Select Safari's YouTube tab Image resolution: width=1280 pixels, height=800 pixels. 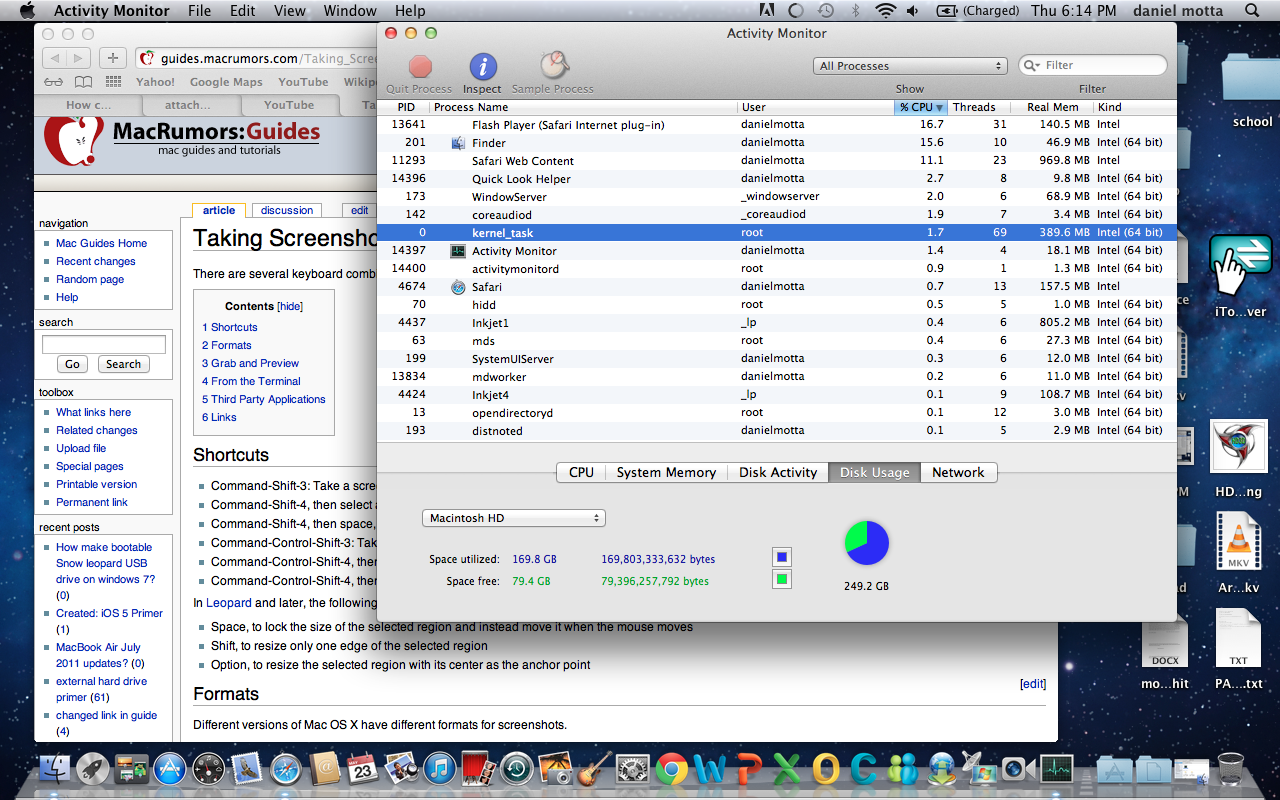pos(289,105)
